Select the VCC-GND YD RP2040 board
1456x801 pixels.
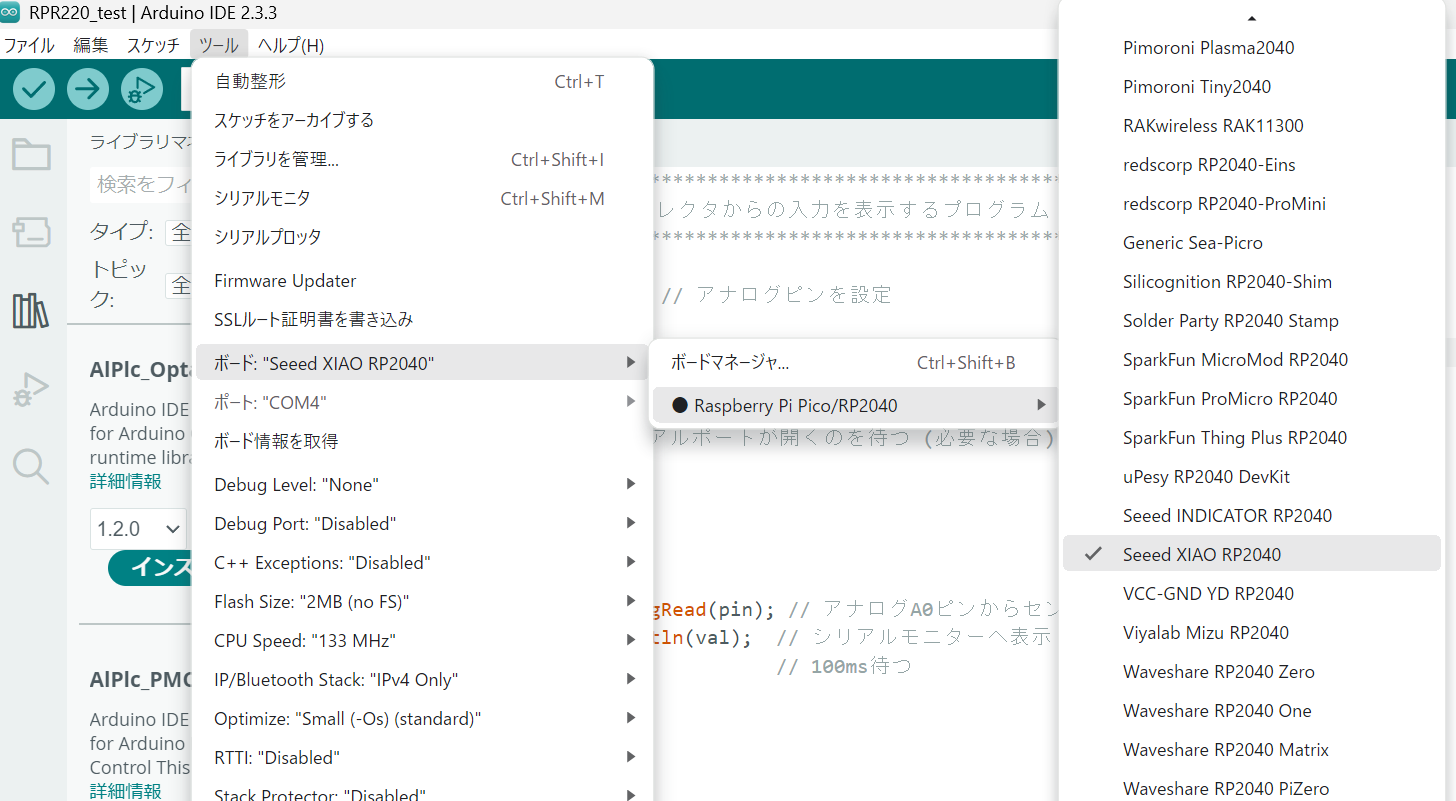1252,593
